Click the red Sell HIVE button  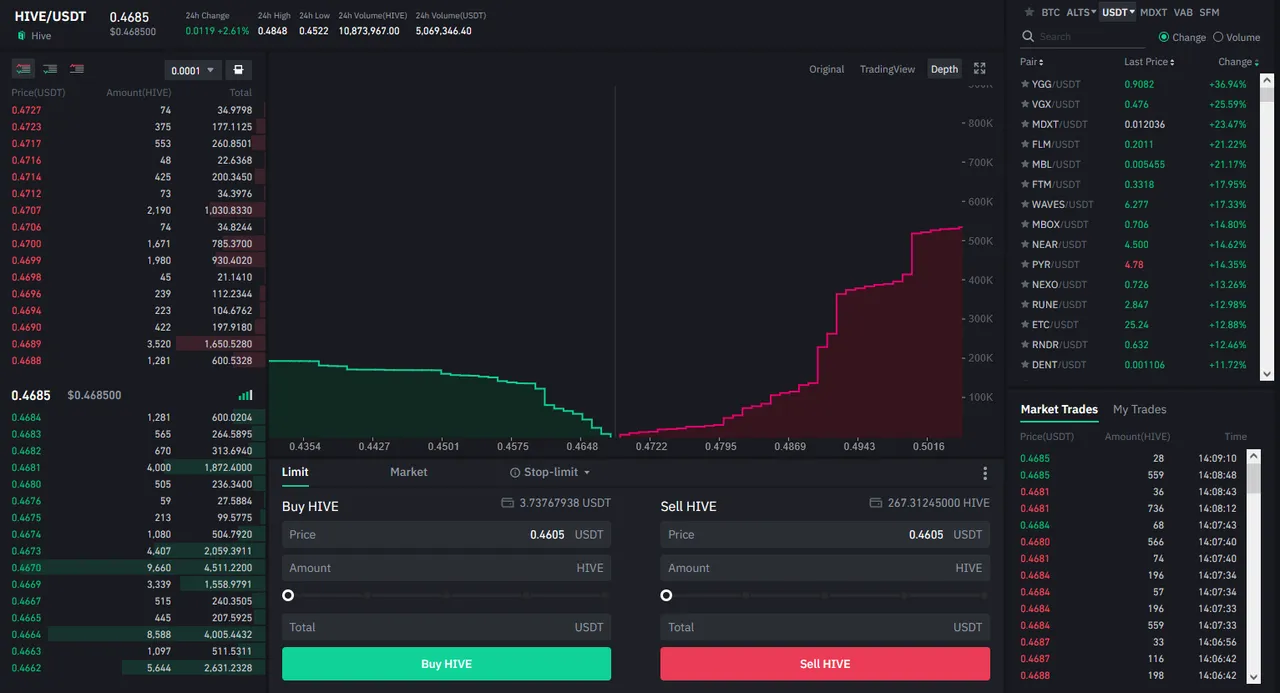tap(825, 664)
